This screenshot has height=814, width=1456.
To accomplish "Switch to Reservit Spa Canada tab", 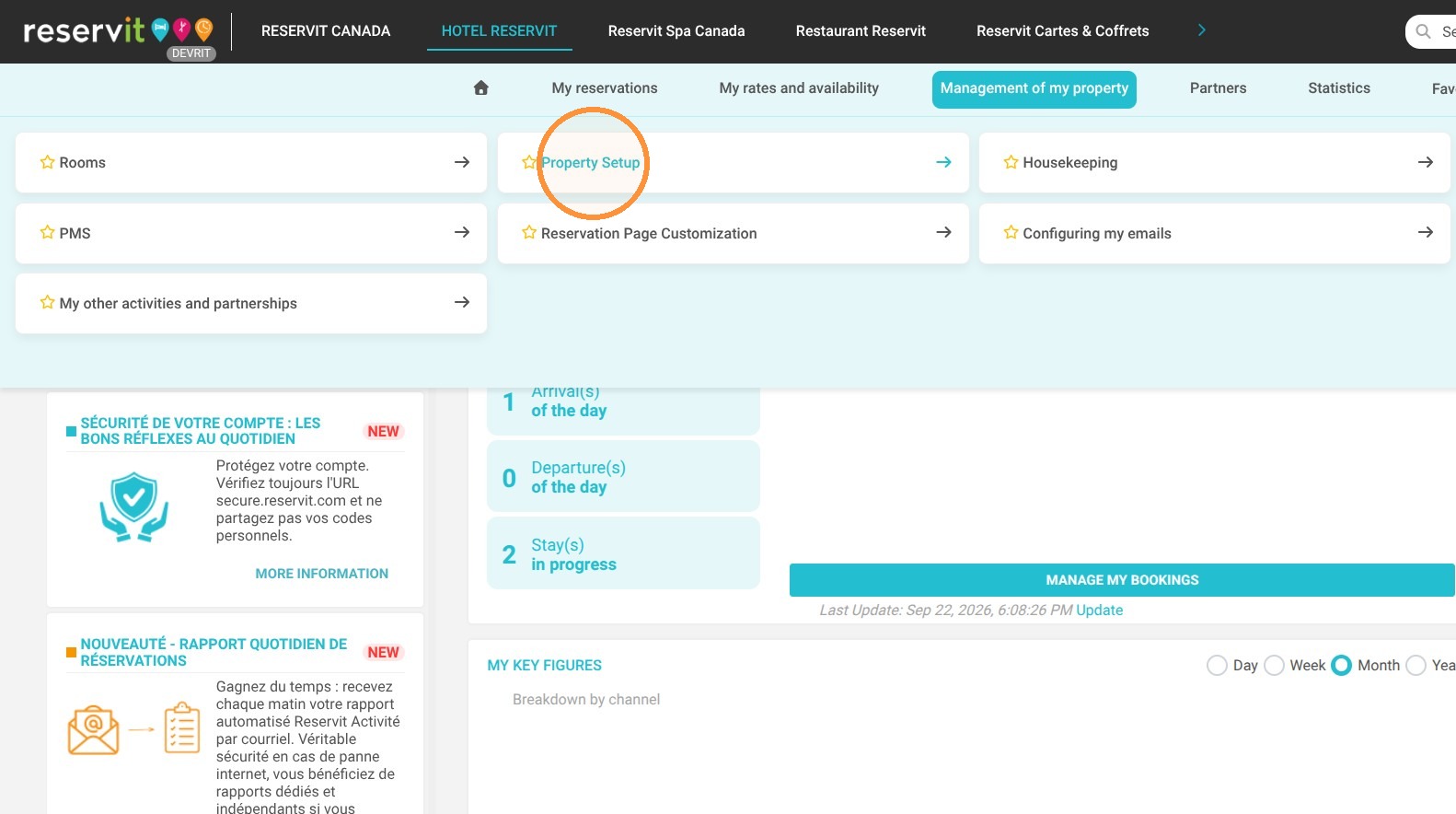I will coord(676,31).
